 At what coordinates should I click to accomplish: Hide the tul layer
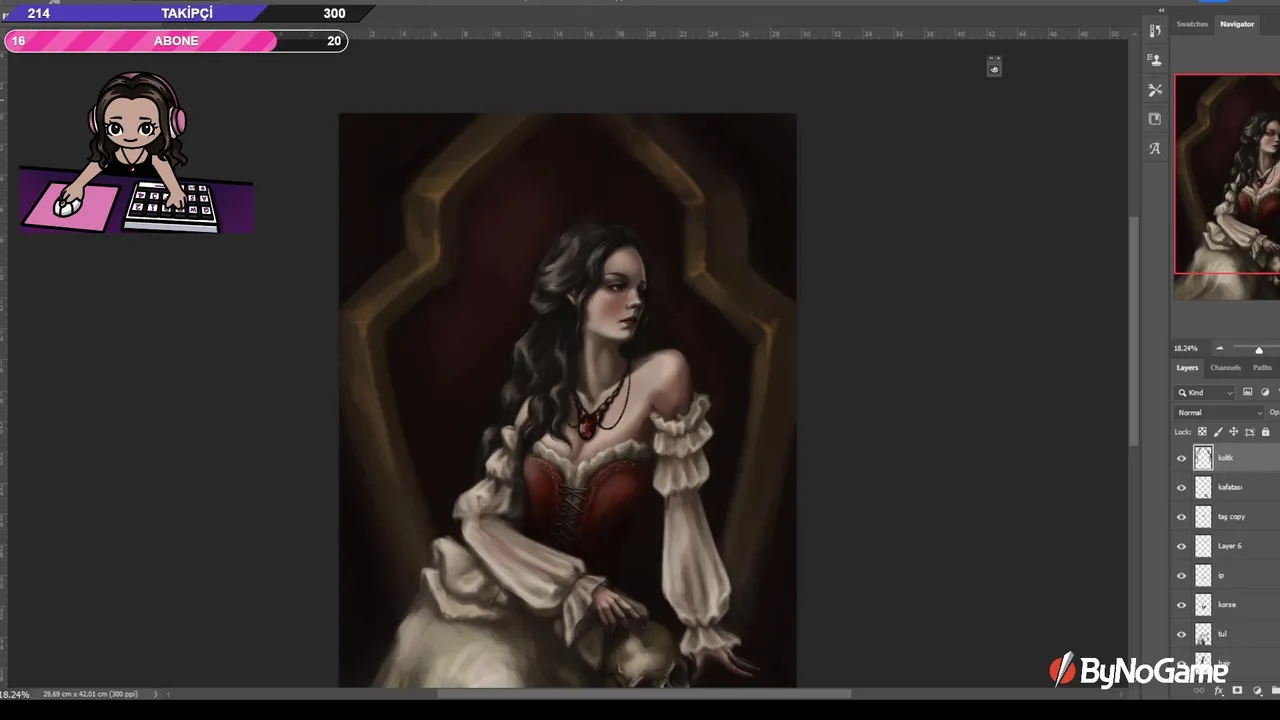(1181, 634)
